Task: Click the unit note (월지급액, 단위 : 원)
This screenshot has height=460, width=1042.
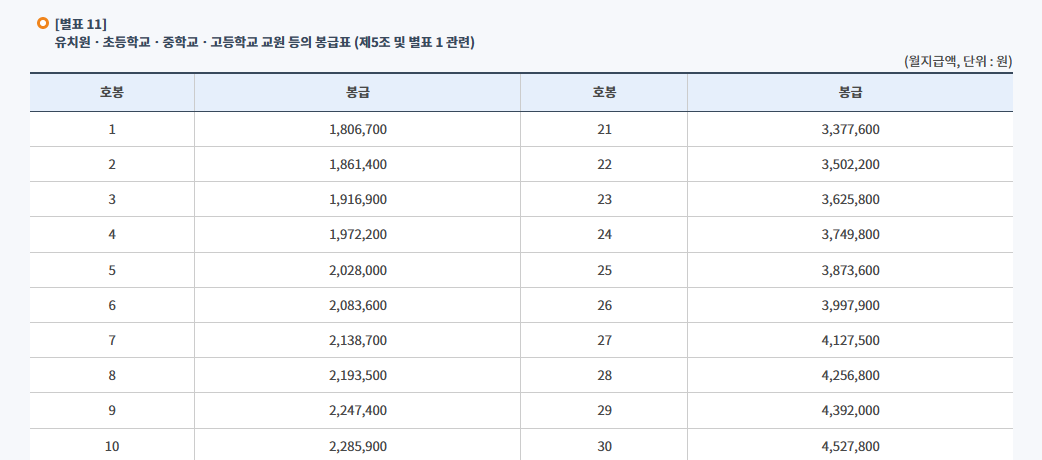Action: click(x=958, y=62)
